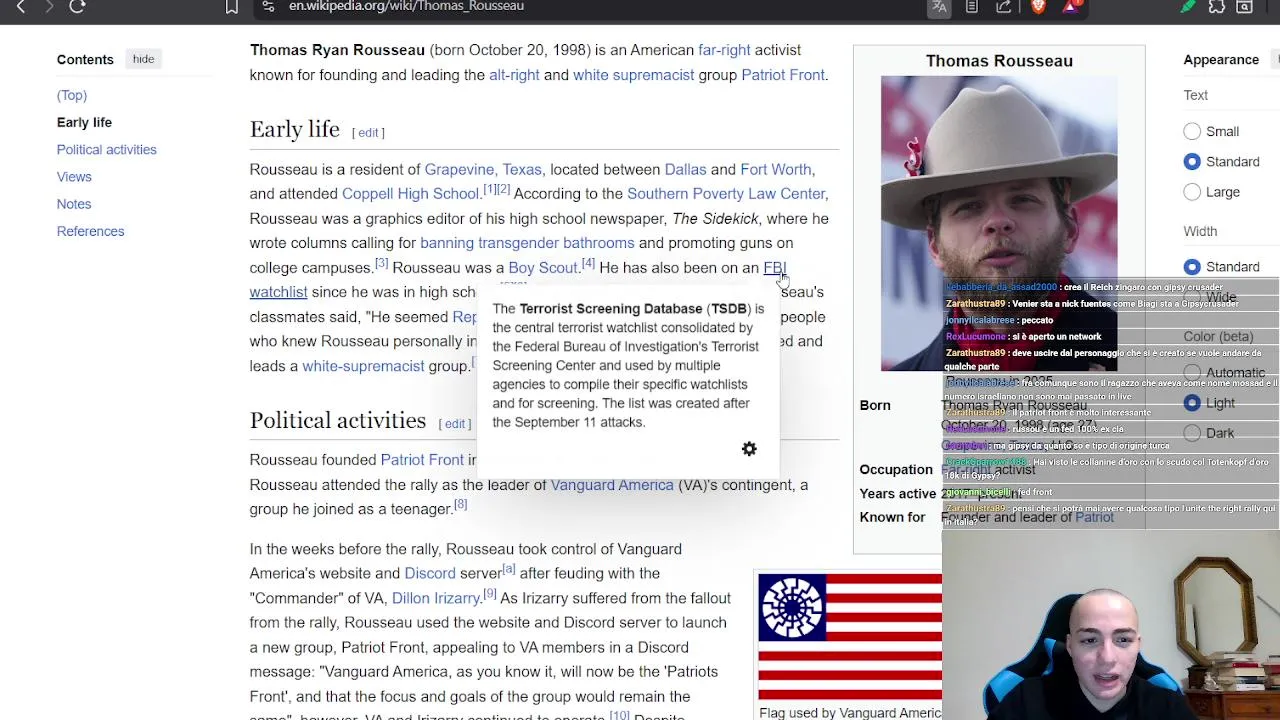Click the share page icon in address bar

1004,6
